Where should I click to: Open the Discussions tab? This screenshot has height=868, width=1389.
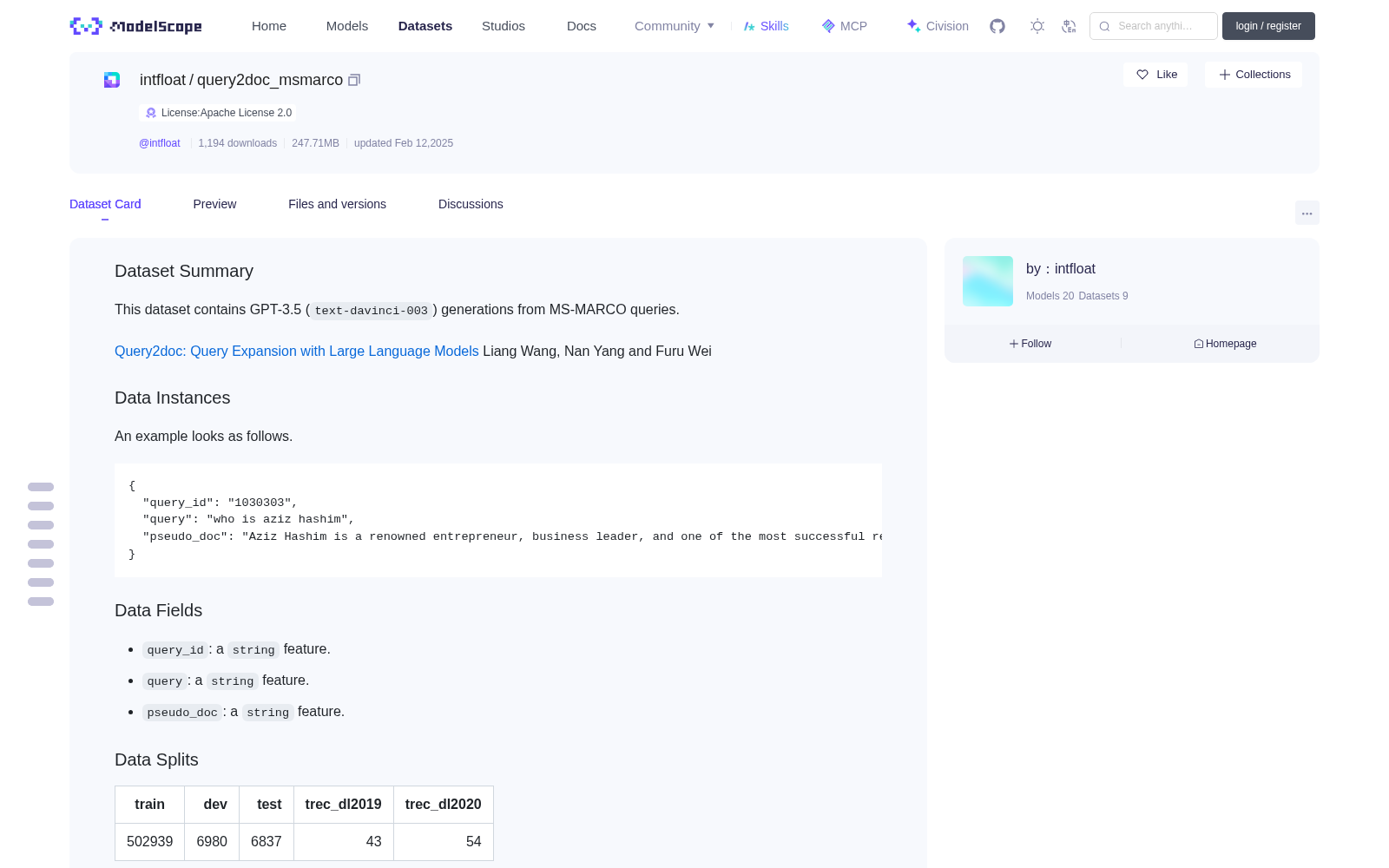click(x=471, y=204)
